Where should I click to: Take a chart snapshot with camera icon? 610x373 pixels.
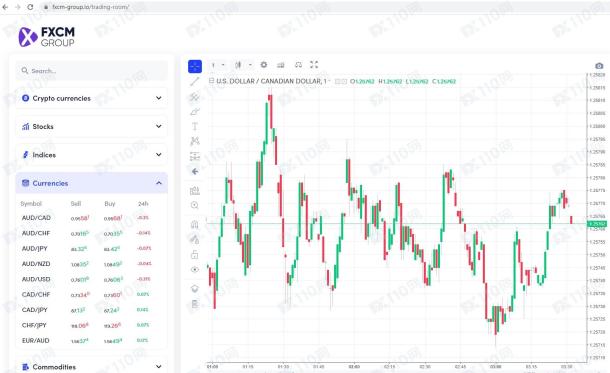(x=599, y=66)
